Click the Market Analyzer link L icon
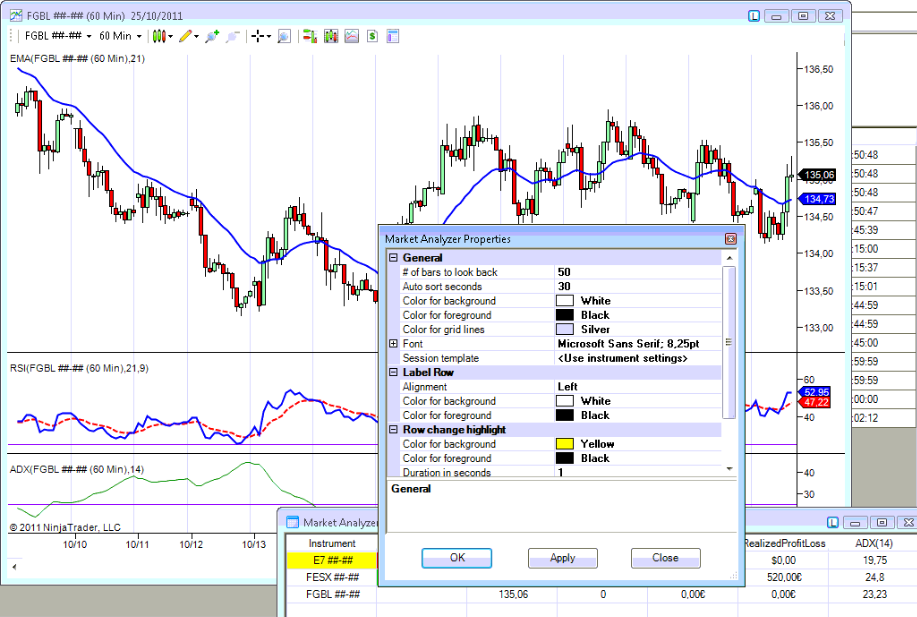This screenshot has height=617, width=917. [833, 522]
